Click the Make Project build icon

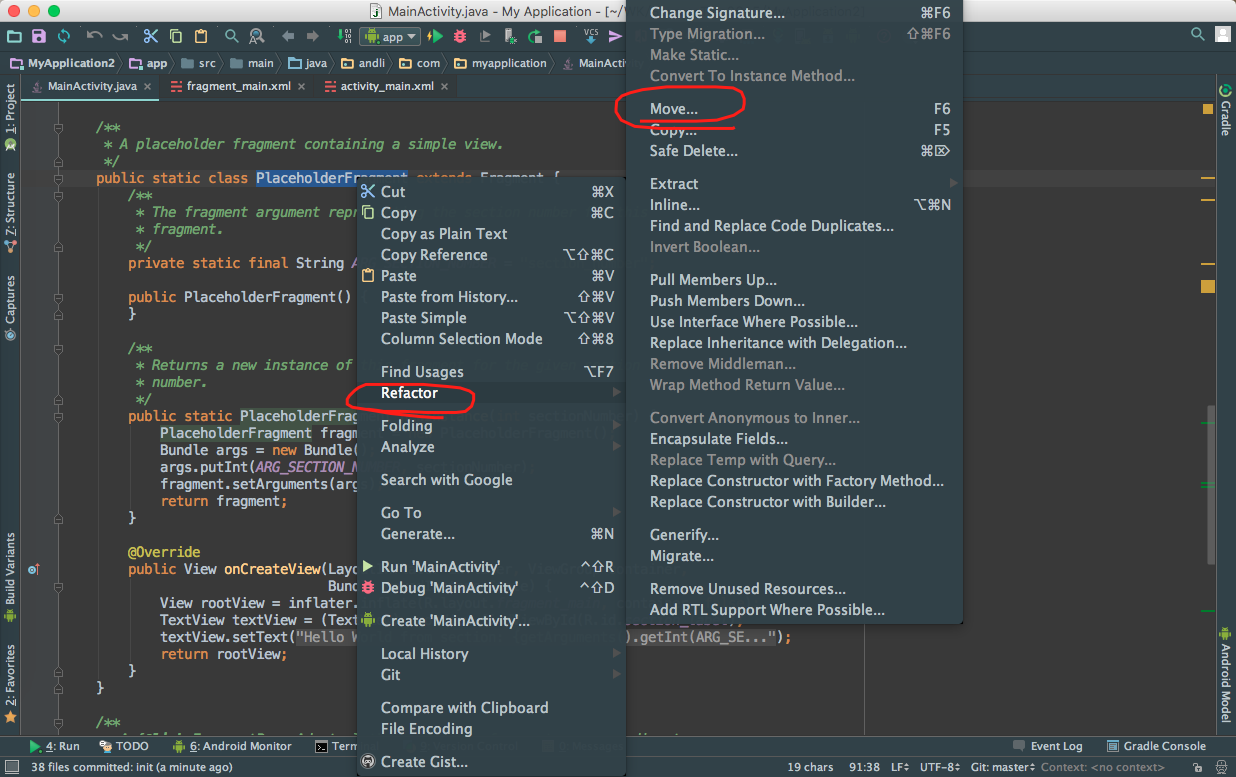click(x=344, y=36)
